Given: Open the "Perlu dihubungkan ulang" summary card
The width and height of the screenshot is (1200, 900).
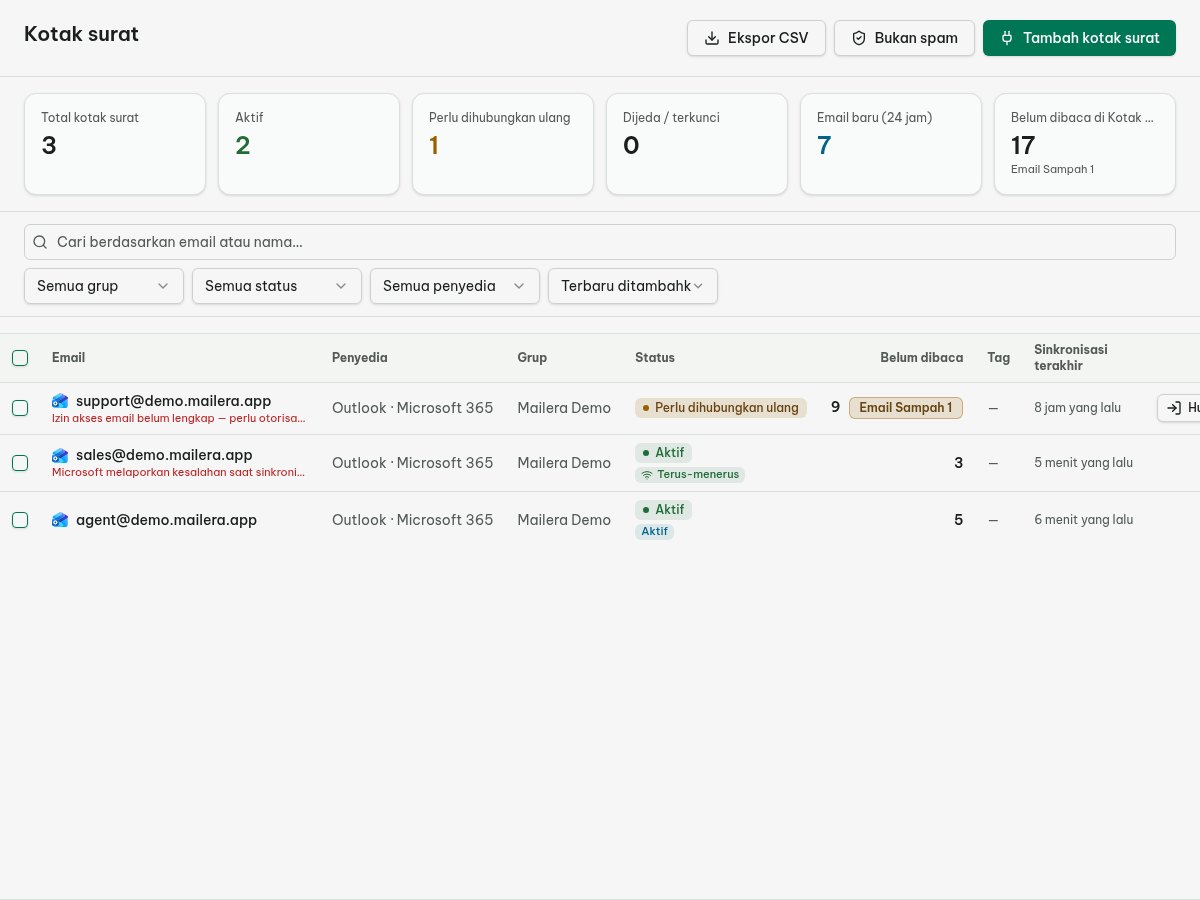Looking at the screenshot, I should [x=503, y=144].
